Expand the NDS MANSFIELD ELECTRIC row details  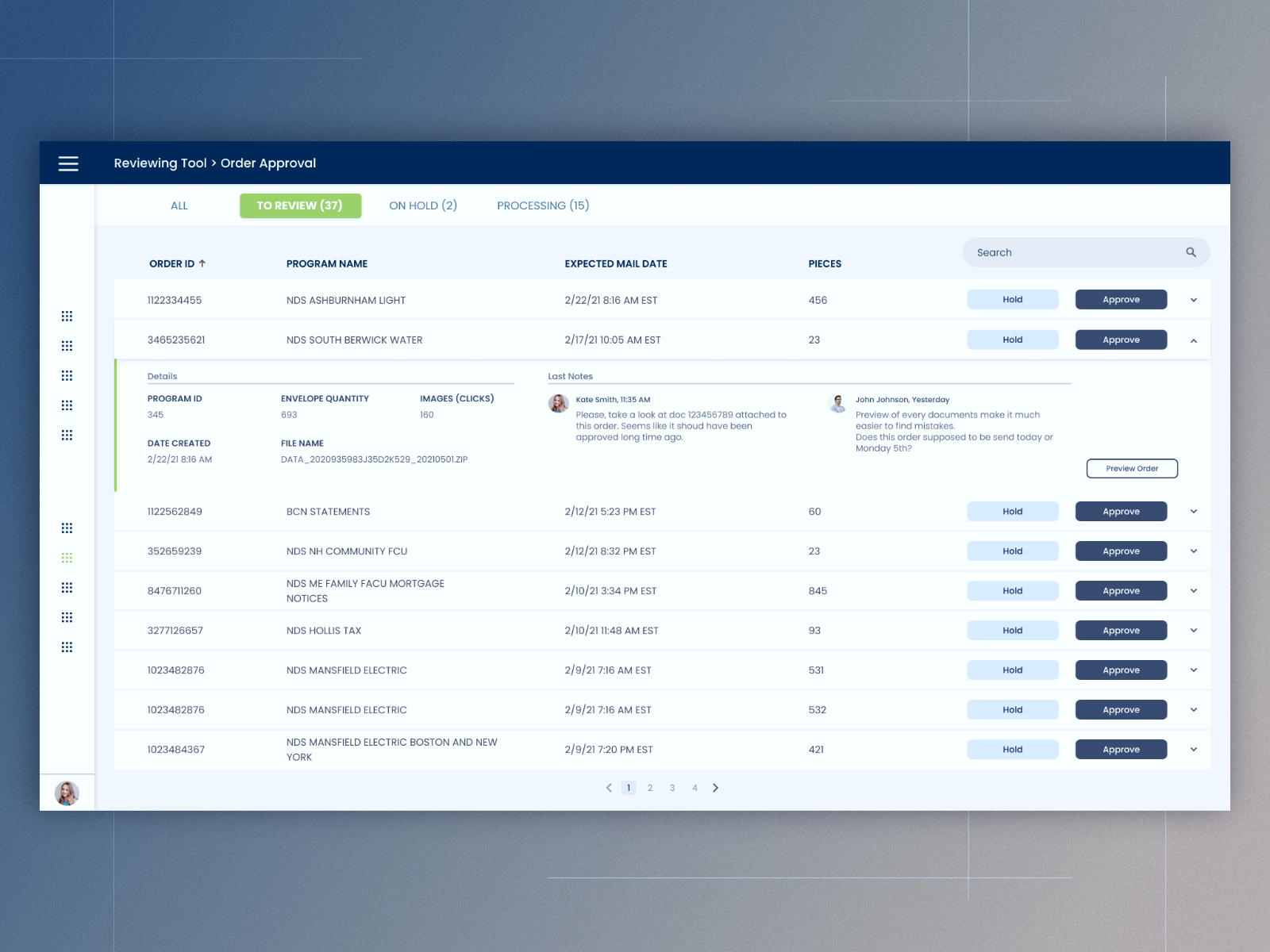(1193, 670)
